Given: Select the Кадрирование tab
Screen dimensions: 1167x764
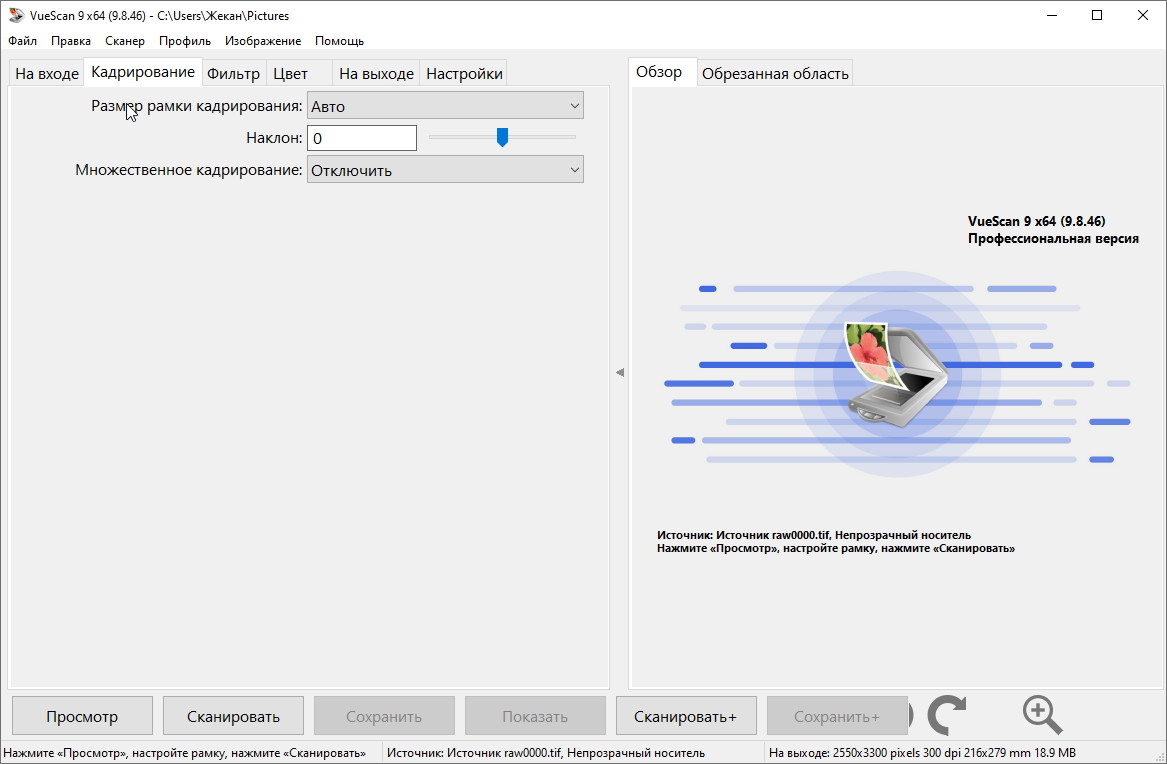Looking at the screenshot, I should (143, 72).
